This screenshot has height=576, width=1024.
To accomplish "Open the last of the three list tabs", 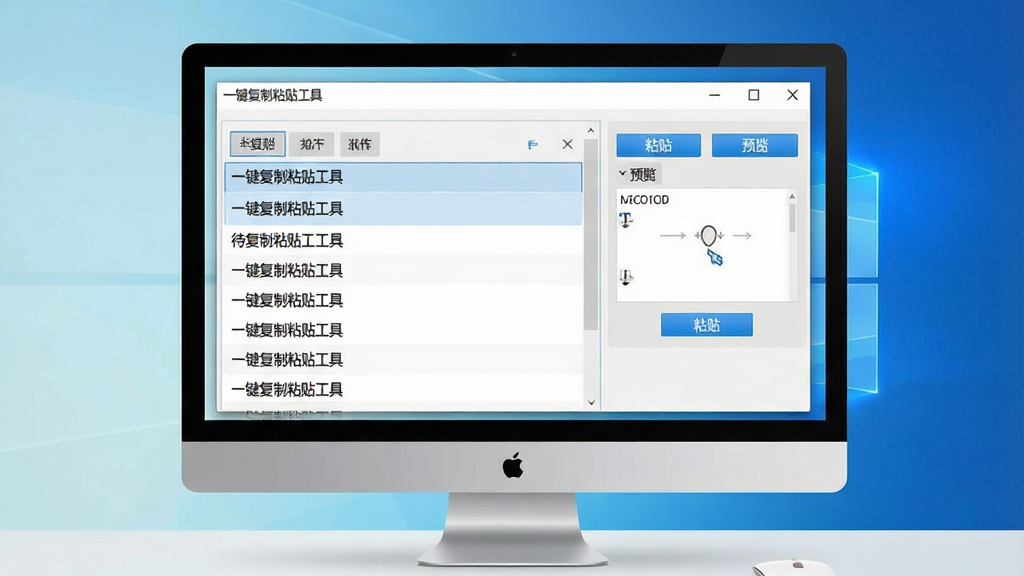I will [360, 144].
